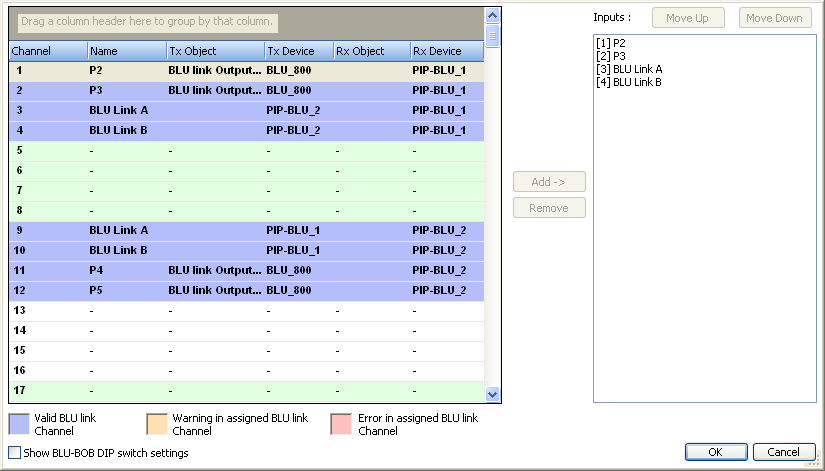Click BLU_800 Tx Device in channel 2
The height and width of the screenshot is (471, 825).
pyautogui.click(x=289, y=91)
